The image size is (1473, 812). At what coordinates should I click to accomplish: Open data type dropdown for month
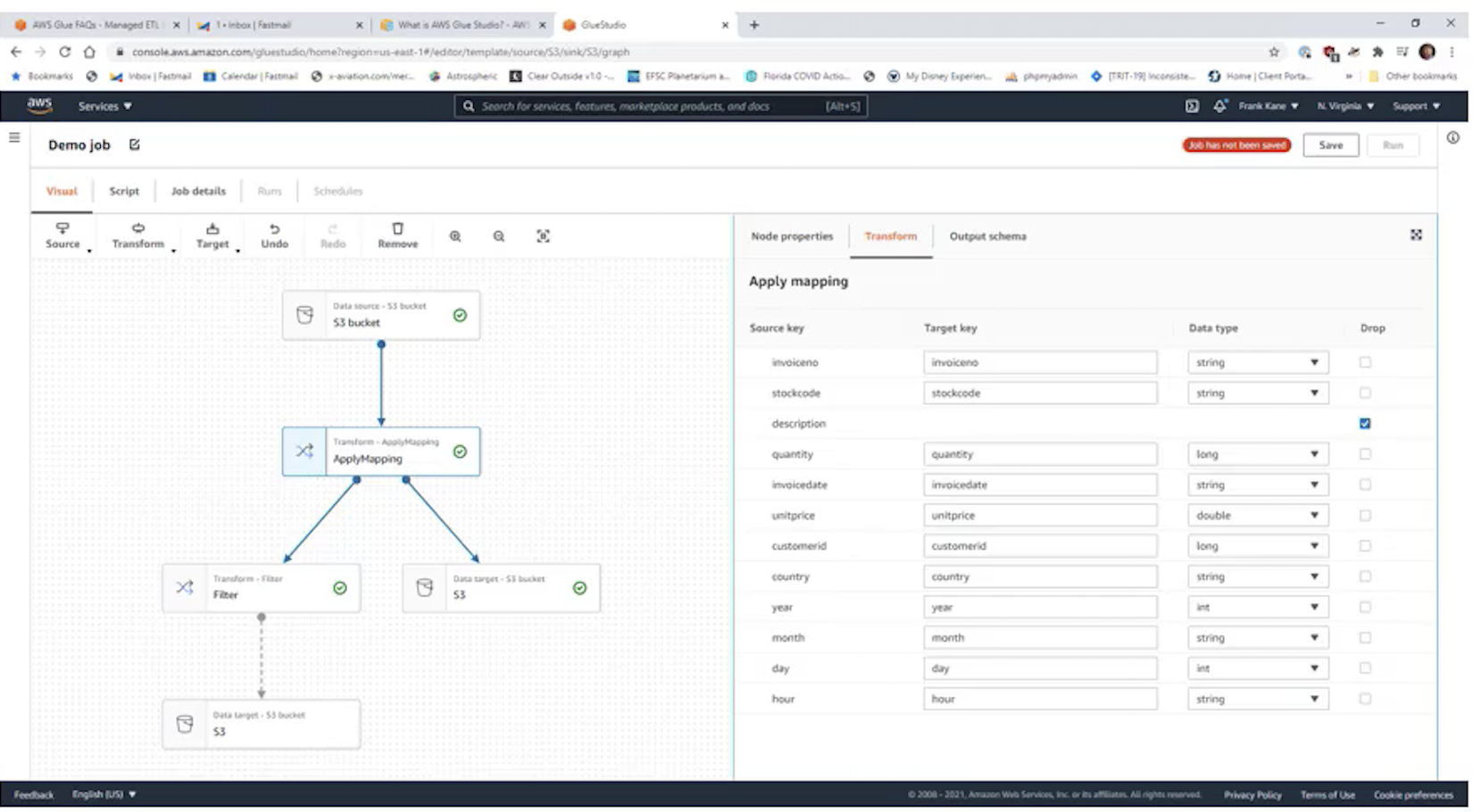[1258, 638]
